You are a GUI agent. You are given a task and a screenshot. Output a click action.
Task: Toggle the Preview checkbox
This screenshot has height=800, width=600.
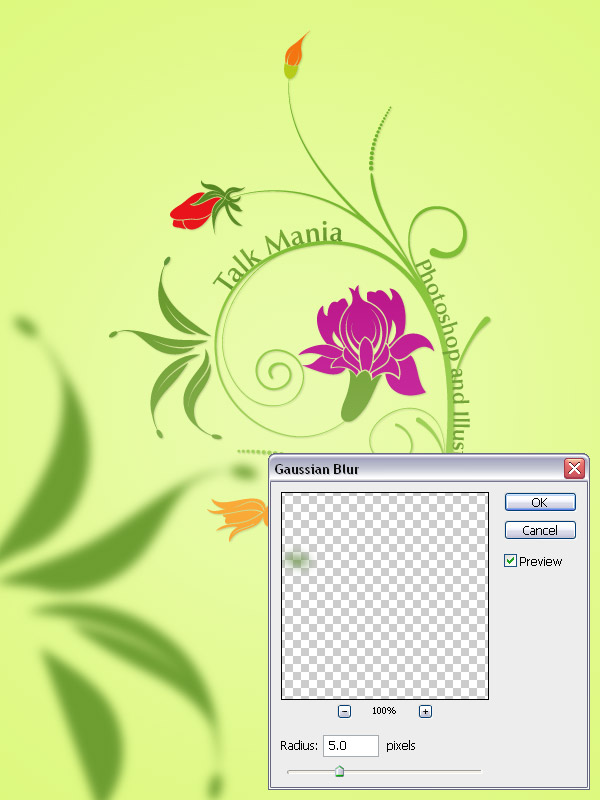(510, 561)
